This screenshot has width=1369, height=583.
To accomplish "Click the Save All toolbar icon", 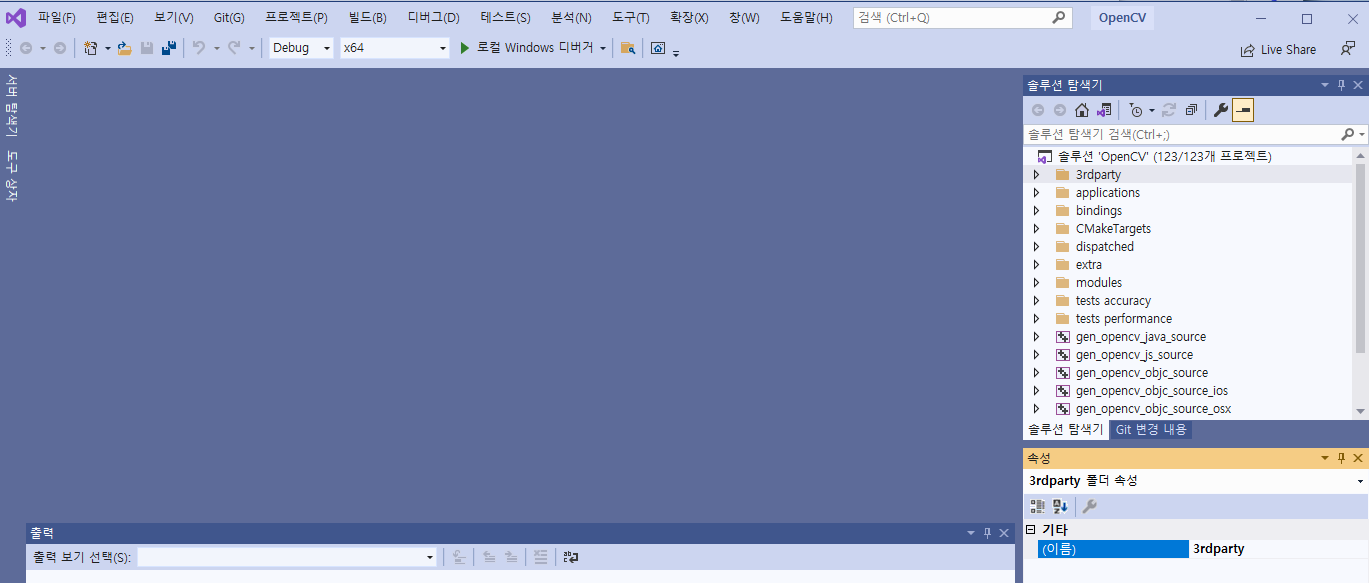I will [x=169, y=48].
